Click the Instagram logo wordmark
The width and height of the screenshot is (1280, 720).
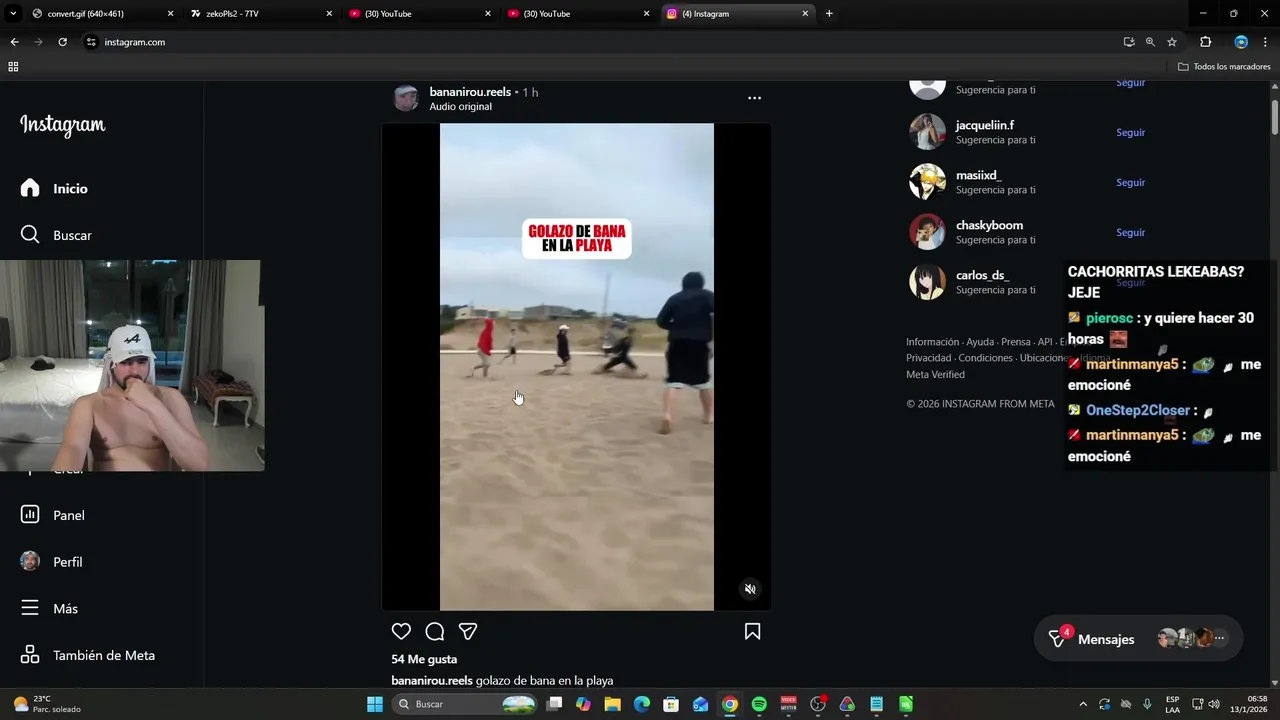pyautogui.click(x=62, y=125)
